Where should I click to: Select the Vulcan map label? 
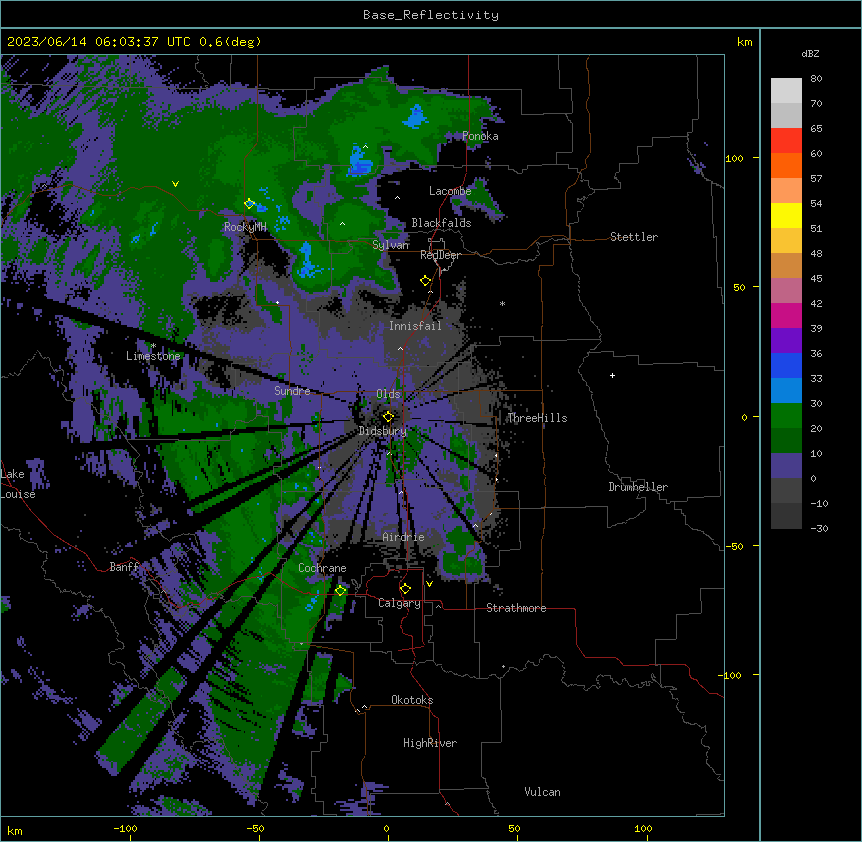pos(543,792)
